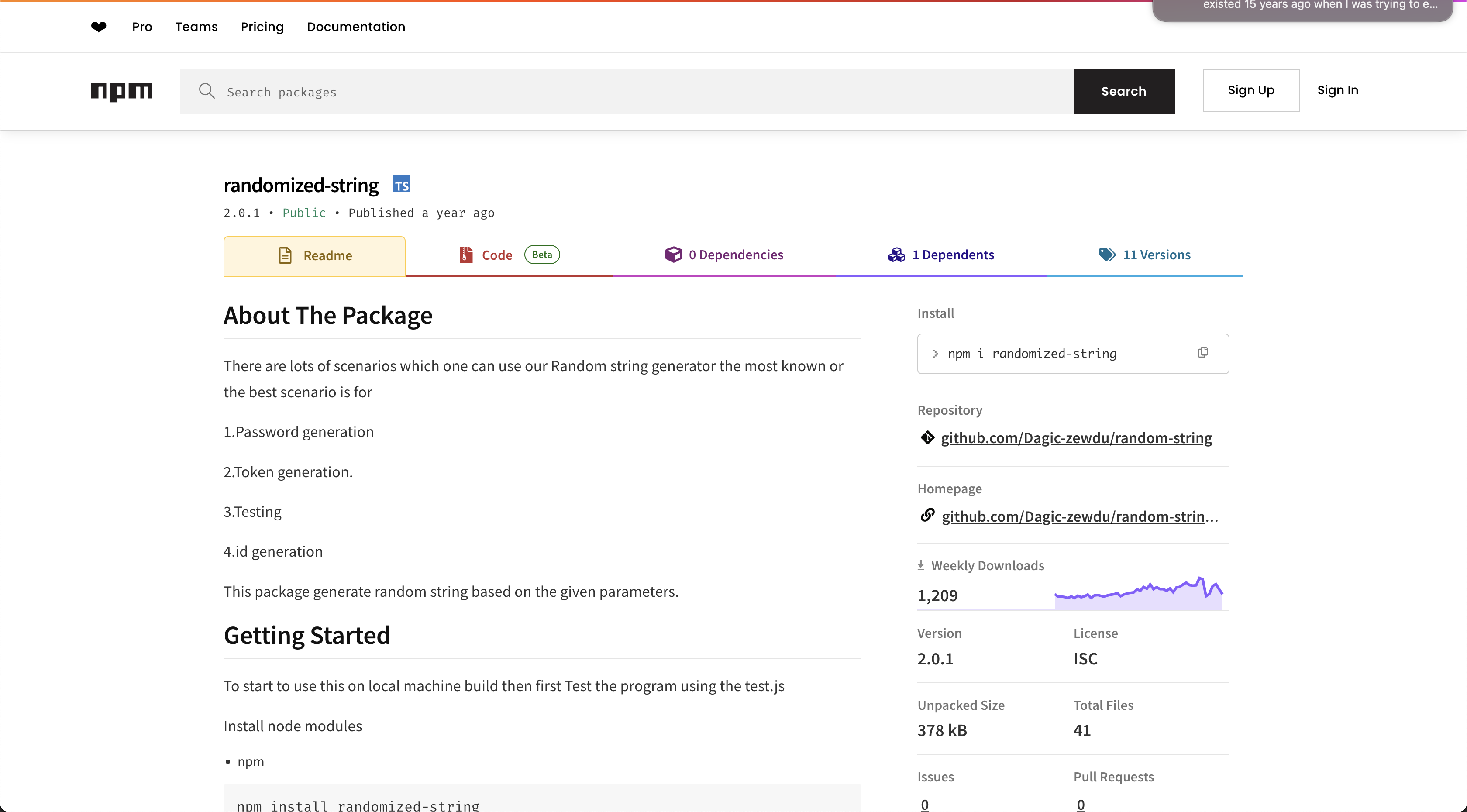The image size is (1467, 812).
Task: Click the 'Getting Started' heading
Action: 306,636
